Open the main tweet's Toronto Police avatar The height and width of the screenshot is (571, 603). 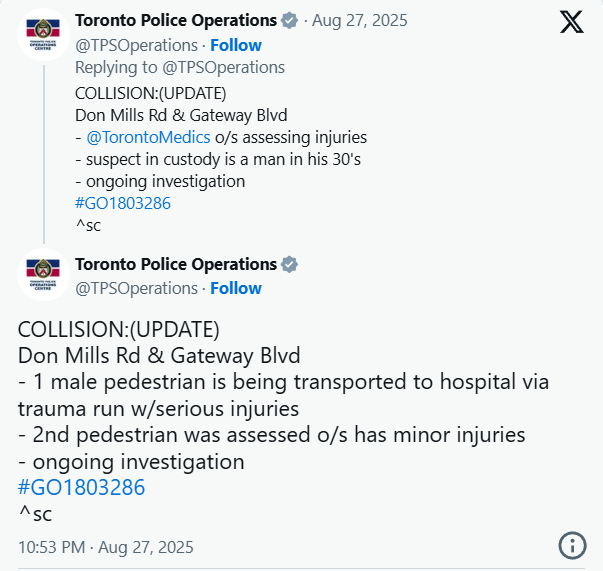43,275
